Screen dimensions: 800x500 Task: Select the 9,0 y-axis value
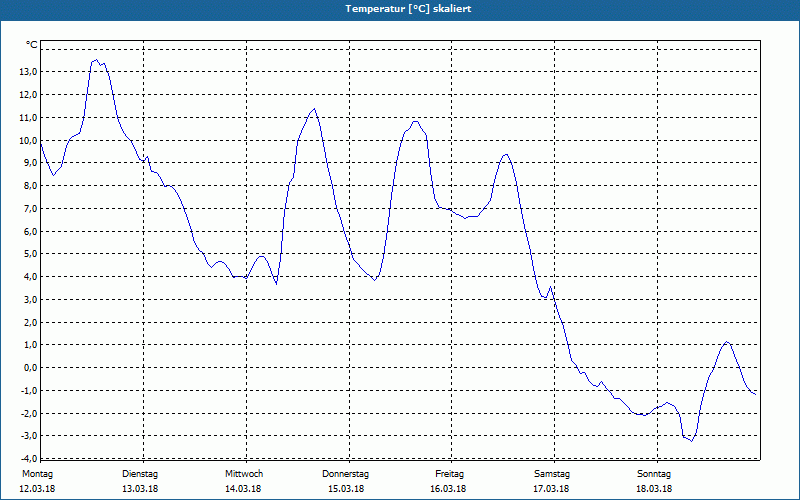30,163
